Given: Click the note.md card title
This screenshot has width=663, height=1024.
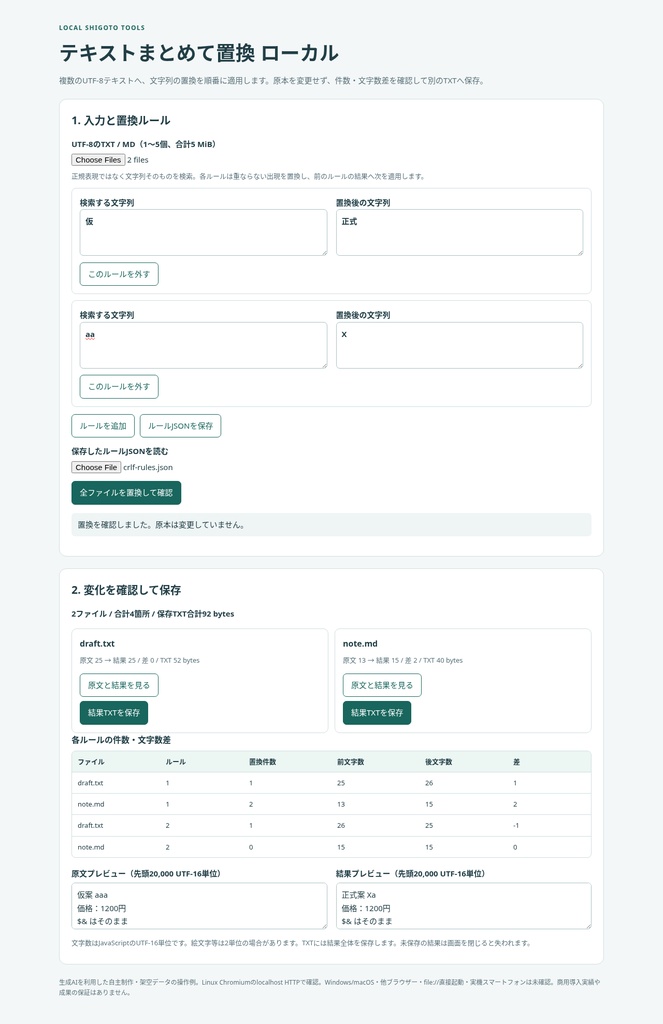Looking at the screenshot, I should (360, 644).
